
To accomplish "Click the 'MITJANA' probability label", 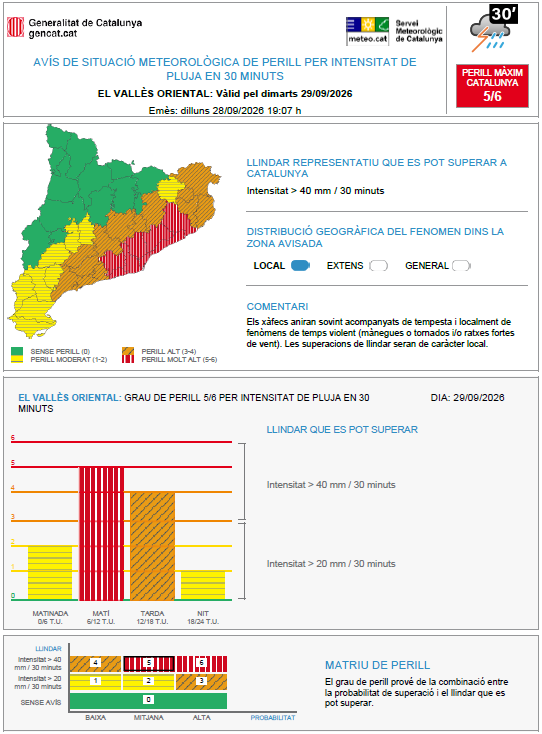I will point(149,717).
